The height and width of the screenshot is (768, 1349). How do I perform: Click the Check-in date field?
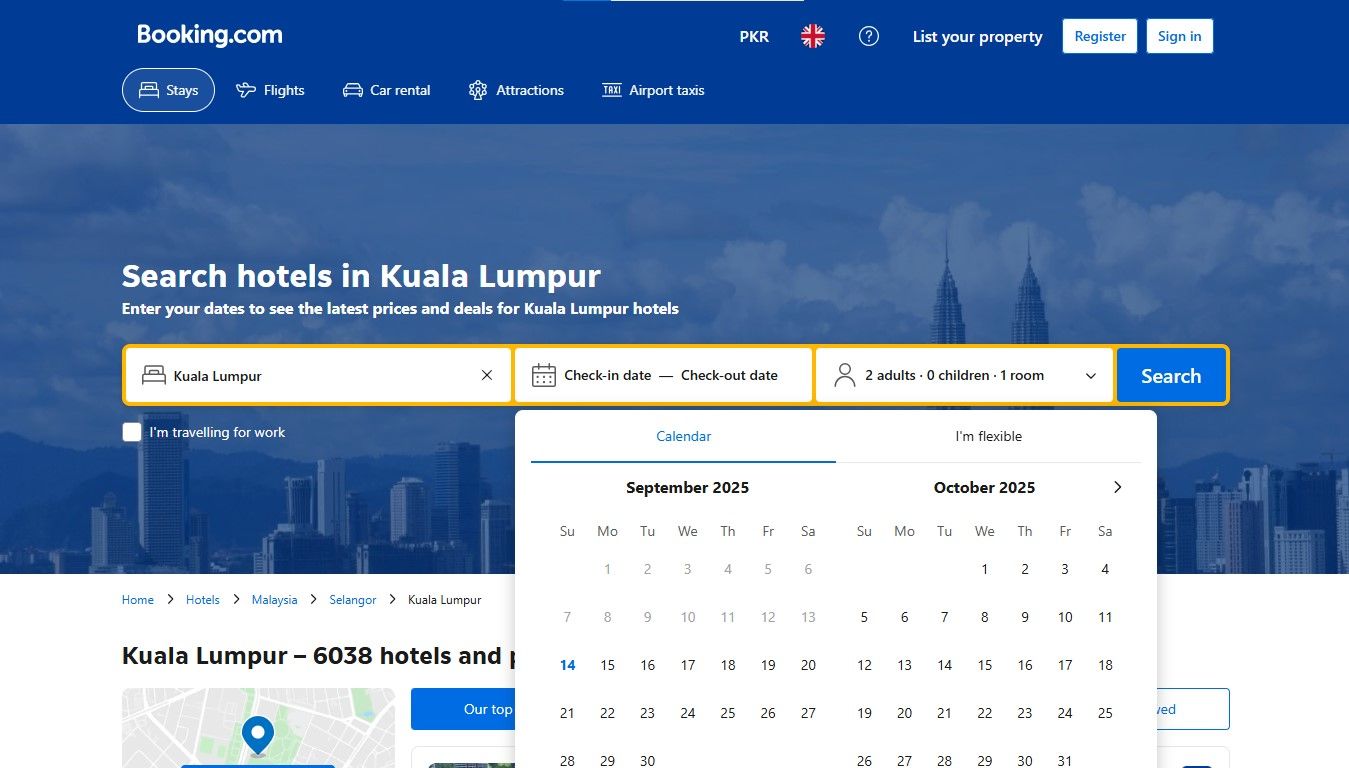pyautogui.click(x=608, y=376)
